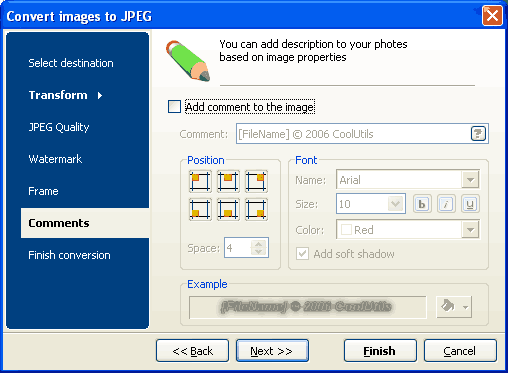Go to Select destination step
The height and width of the screenshot is (373, 508).
[x=71, y=63]
